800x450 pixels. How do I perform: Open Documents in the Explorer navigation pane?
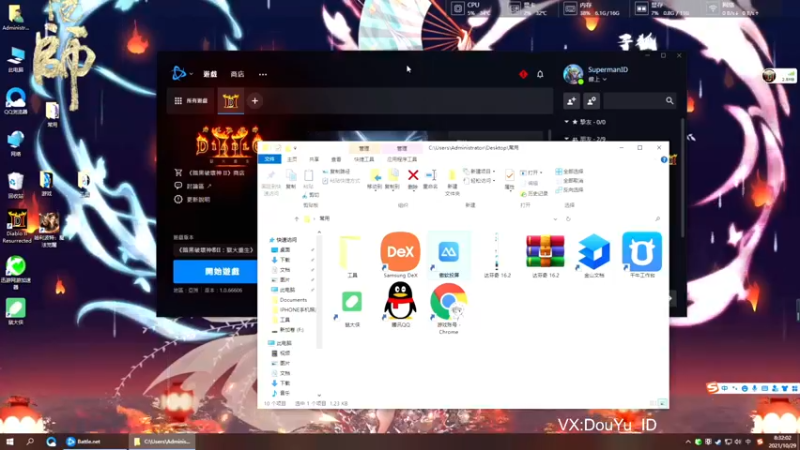pyautogui.click(x=293, y=300)
